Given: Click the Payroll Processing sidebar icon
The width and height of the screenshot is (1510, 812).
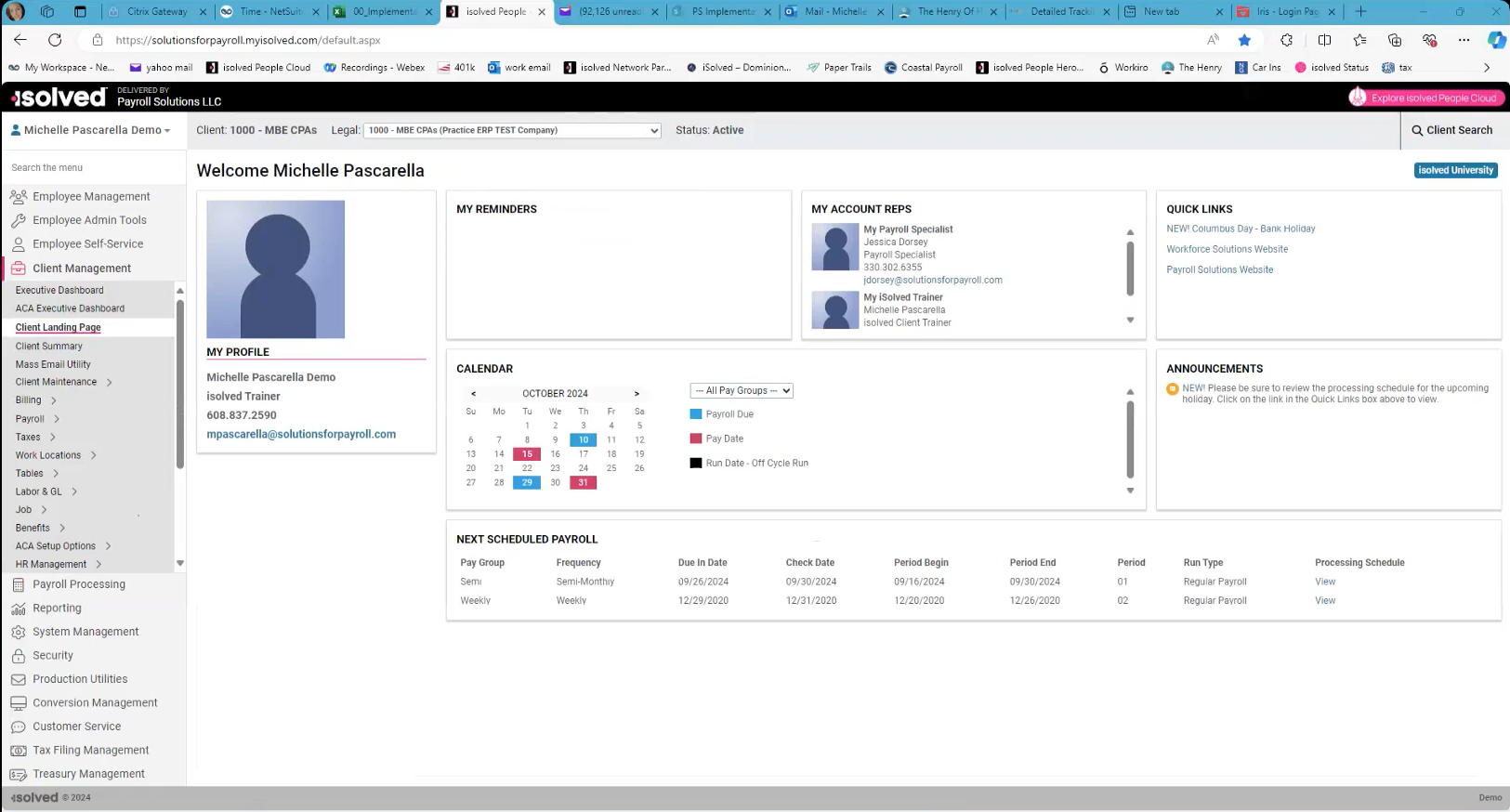Looking at the screenshot, I should [19, 584].
